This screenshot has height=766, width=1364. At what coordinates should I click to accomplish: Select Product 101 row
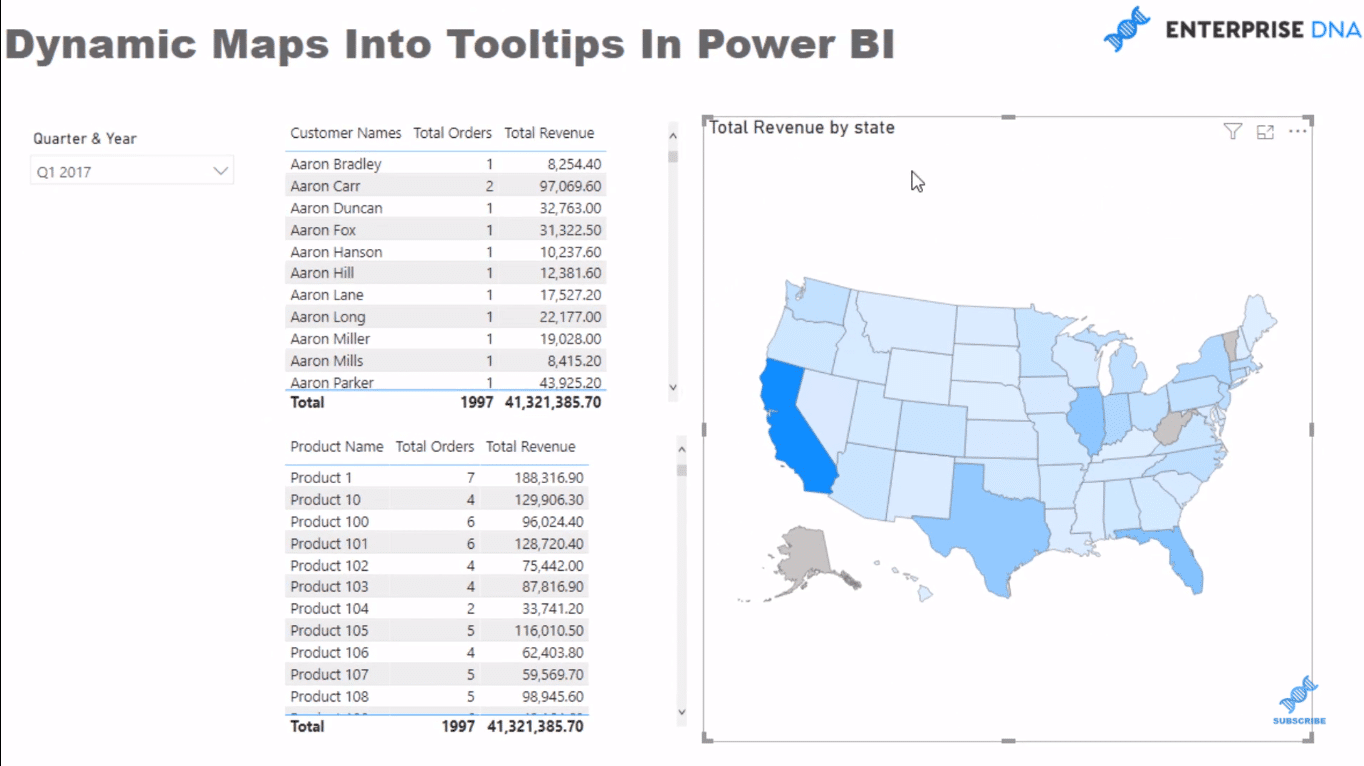[437, 544]
